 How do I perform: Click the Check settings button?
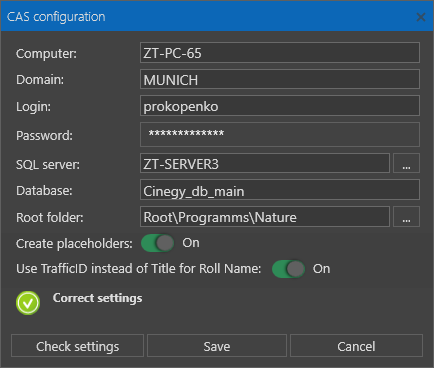click(x=77, y=346)
